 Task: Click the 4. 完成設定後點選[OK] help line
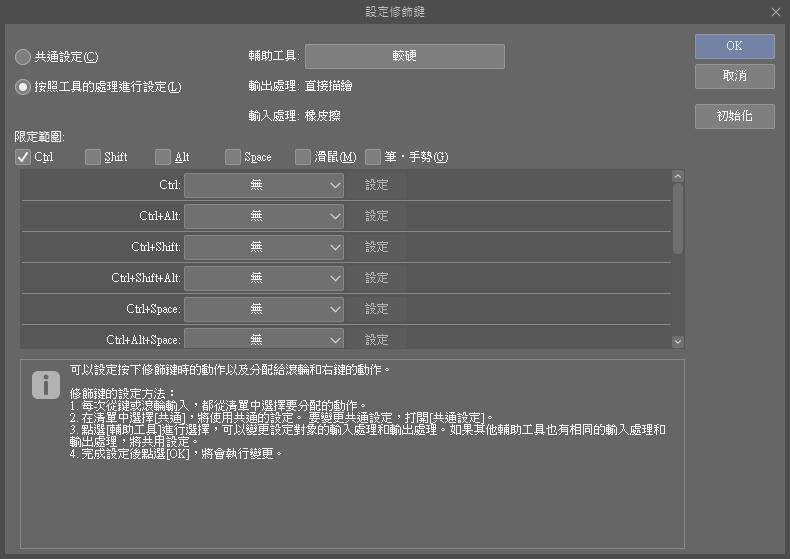176,454
